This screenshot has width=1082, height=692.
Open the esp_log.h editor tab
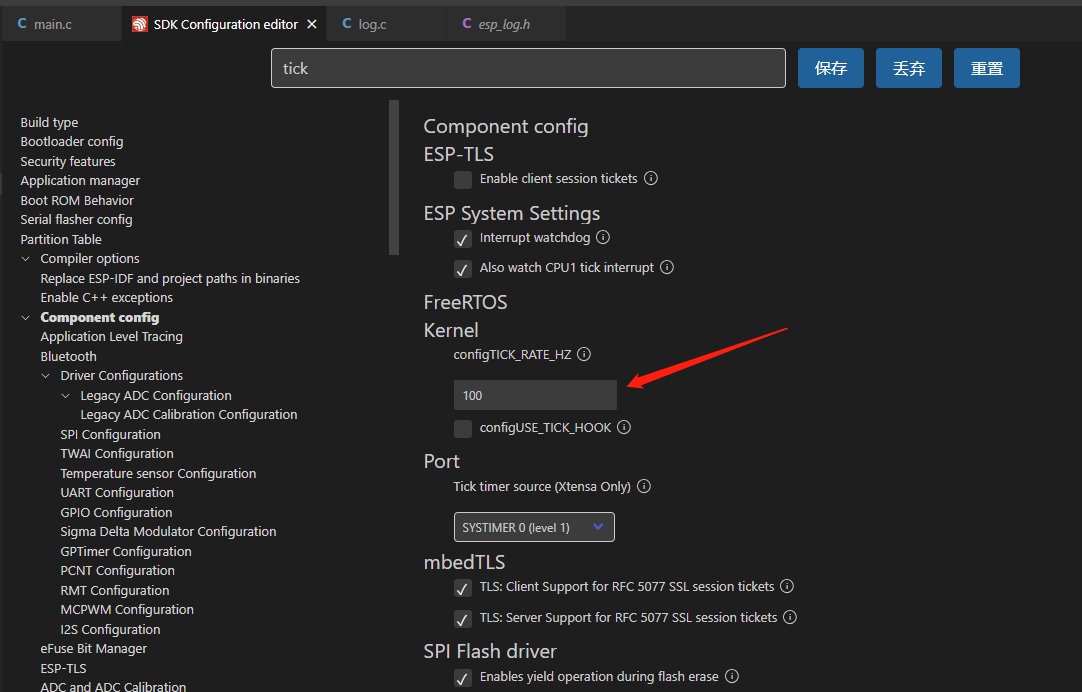503,24
